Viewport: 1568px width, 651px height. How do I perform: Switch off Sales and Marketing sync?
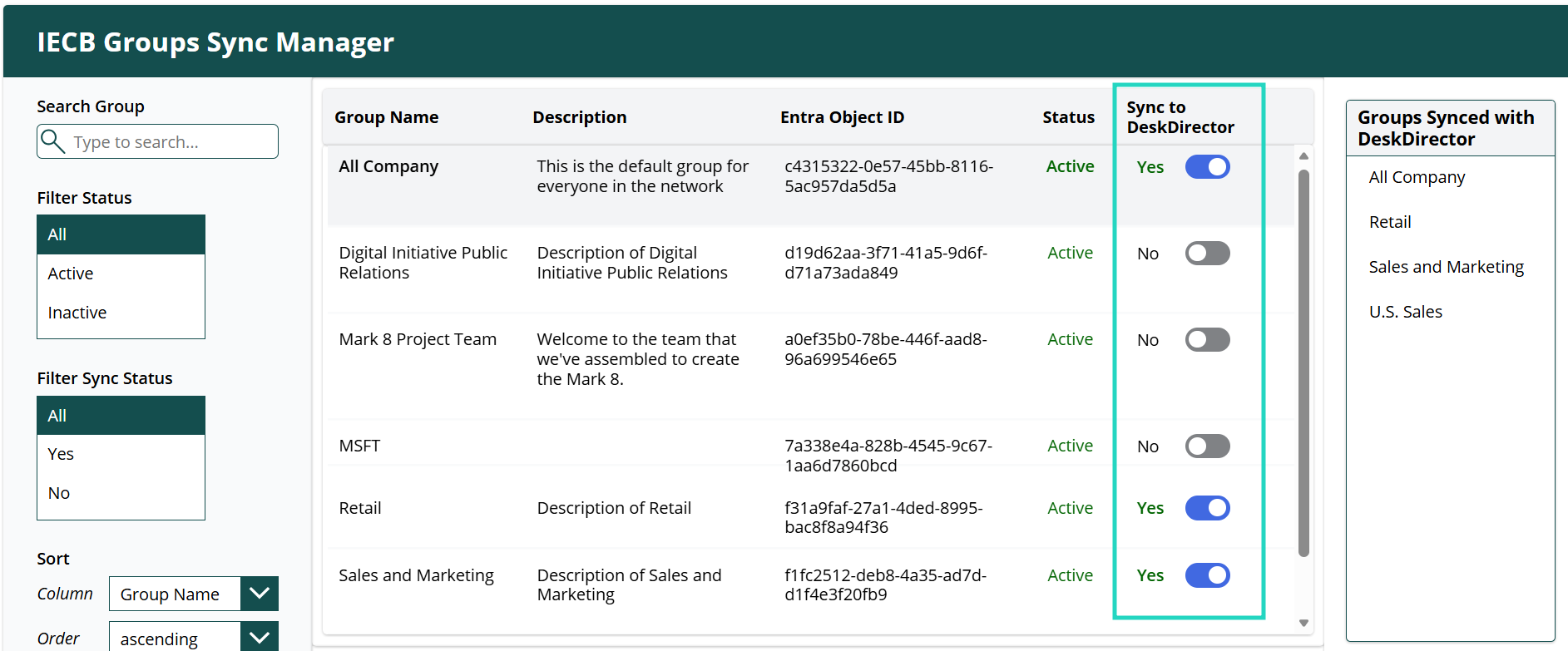(1207, 575)
